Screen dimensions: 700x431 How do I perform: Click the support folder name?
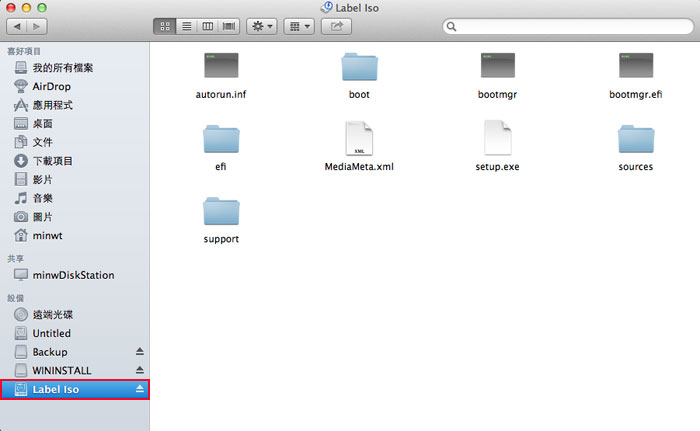tap(221, 239)
